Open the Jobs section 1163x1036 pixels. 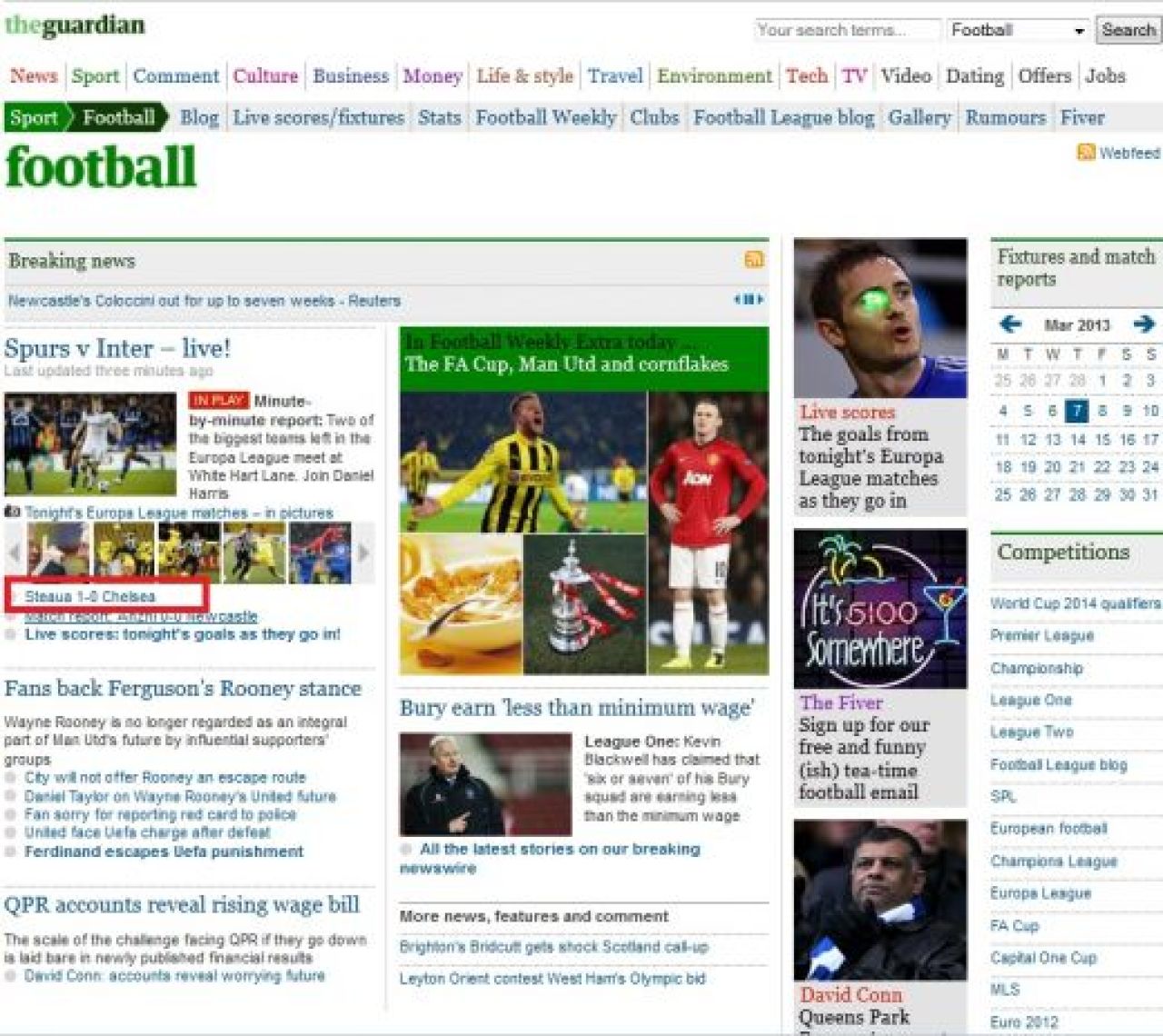(1106, 76)
